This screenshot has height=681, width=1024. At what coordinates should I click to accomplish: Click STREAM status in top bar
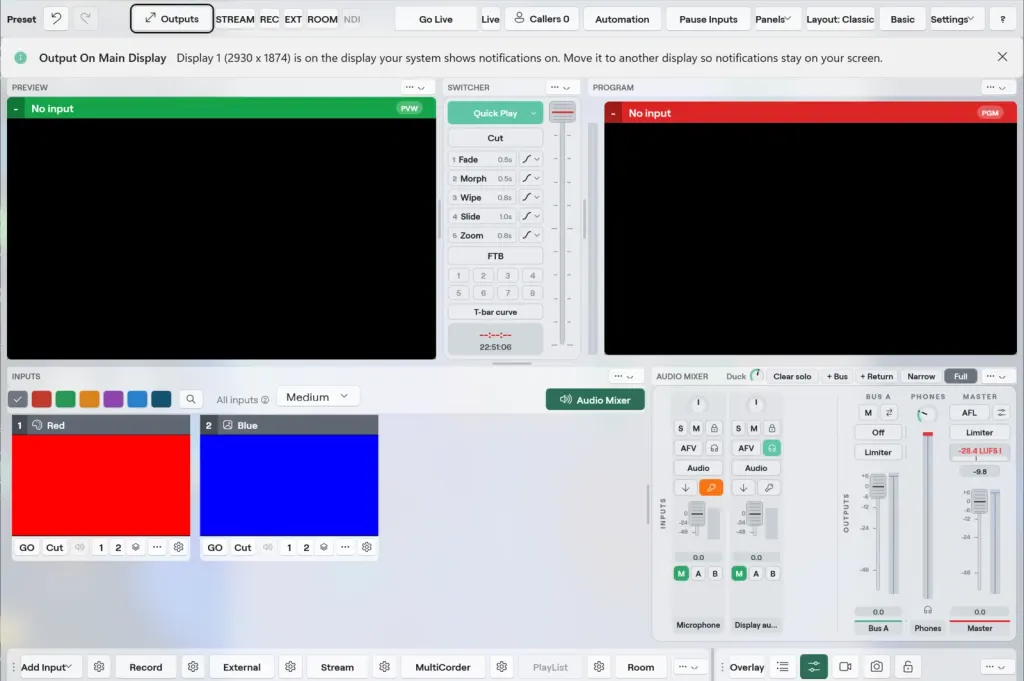(x=235, y=19)
